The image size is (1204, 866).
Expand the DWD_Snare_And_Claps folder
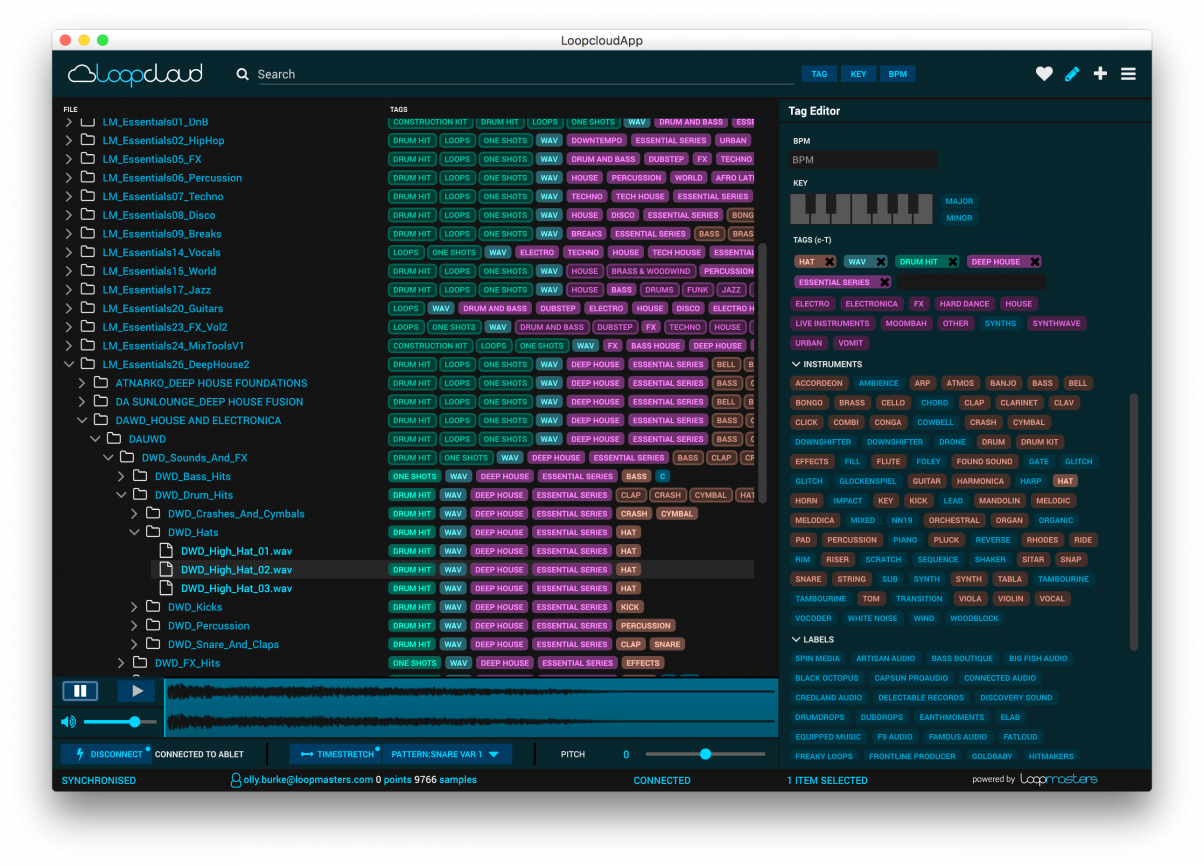pos(134,644)
